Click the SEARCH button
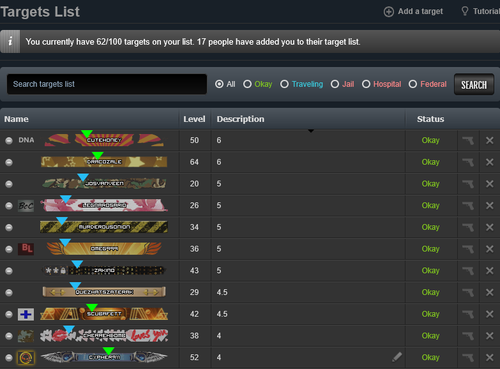 click(x=474, y=85)
